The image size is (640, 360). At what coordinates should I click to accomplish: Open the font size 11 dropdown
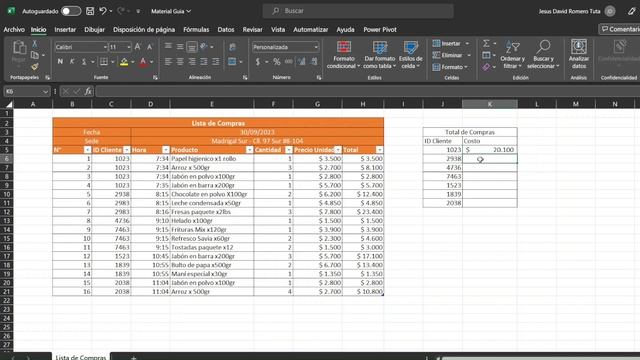129,47
